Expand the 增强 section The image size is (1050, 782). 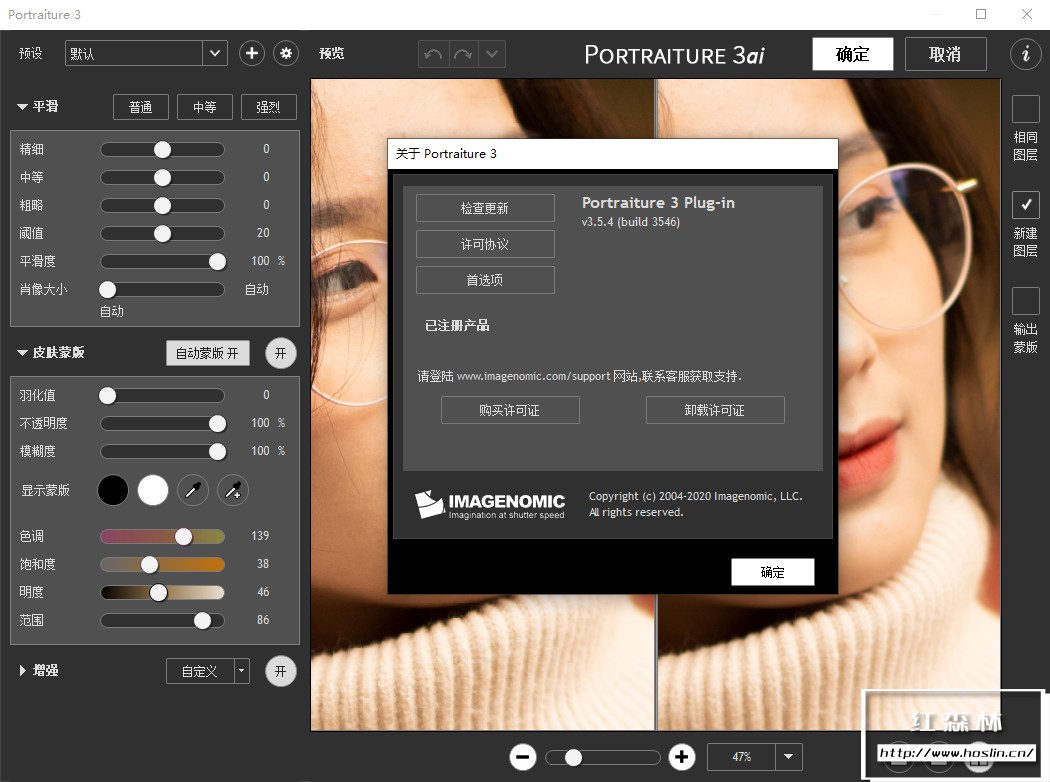click(22, 670)
